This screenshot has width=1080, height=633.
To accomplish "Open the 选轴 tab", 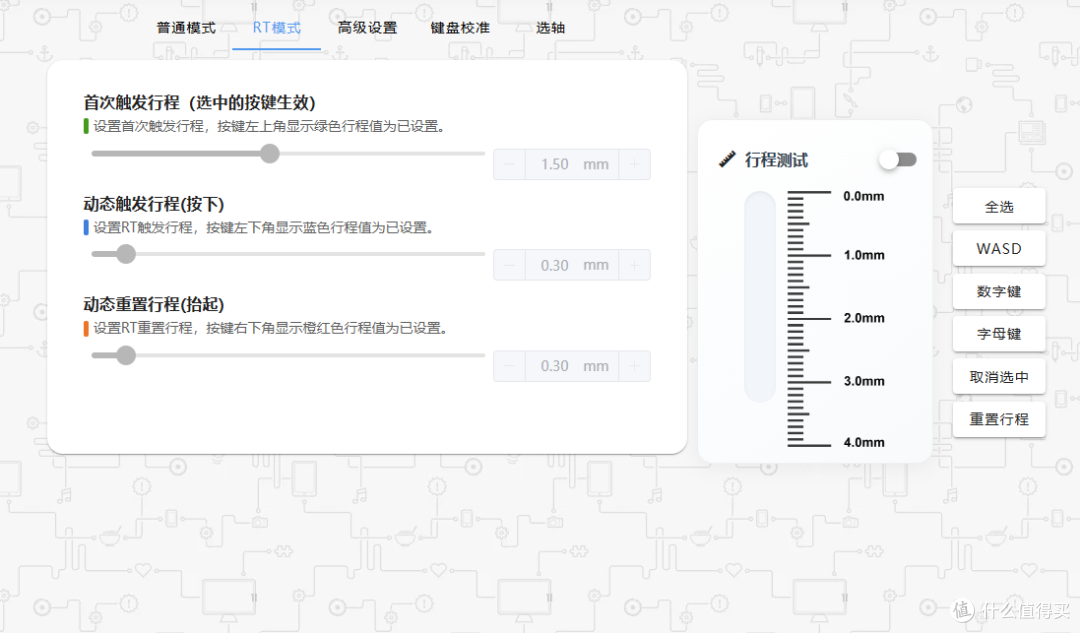I will click(550, 28).
